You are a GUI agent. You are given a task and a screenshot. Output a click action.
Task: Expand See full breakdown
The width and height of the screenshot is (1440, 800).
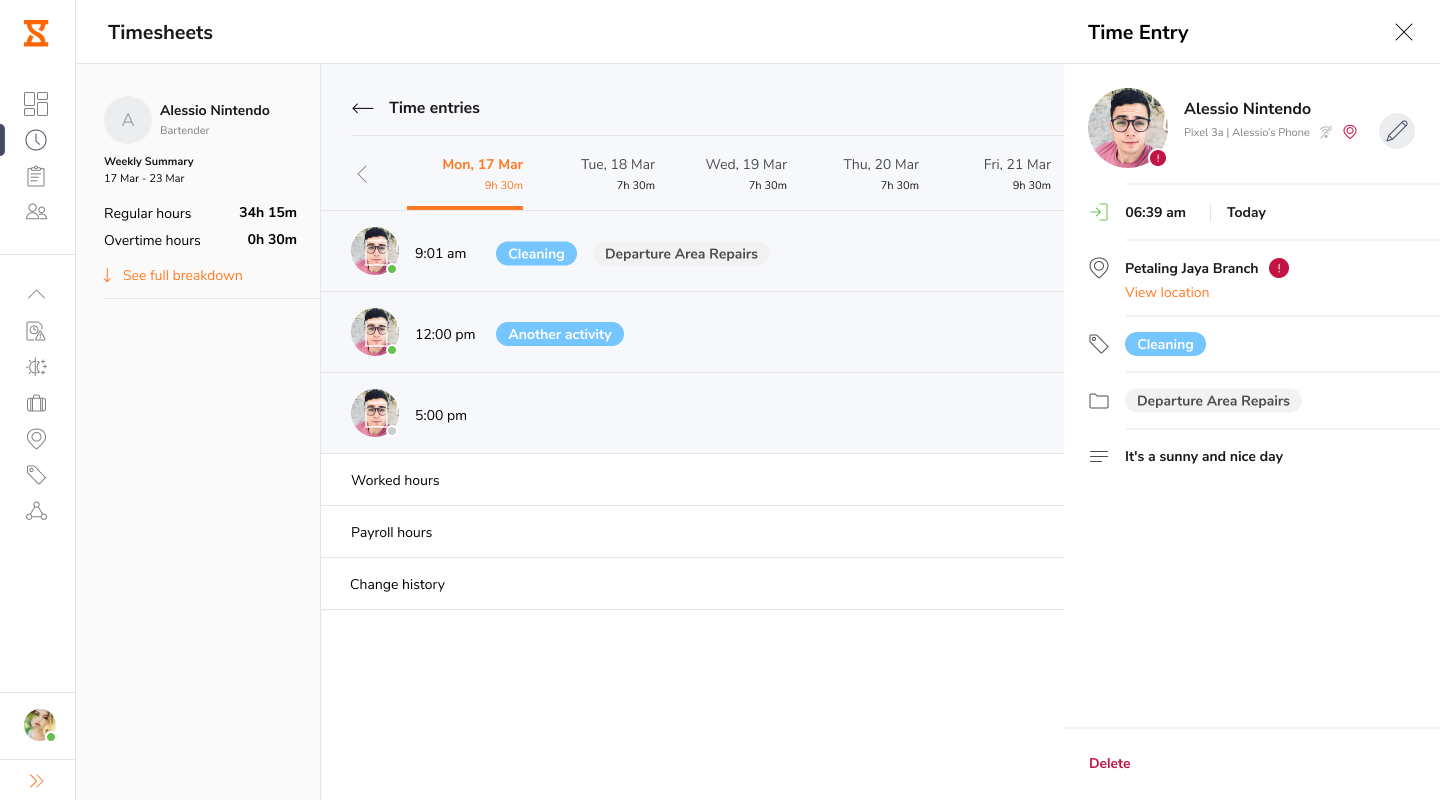[x=182, y=275]
